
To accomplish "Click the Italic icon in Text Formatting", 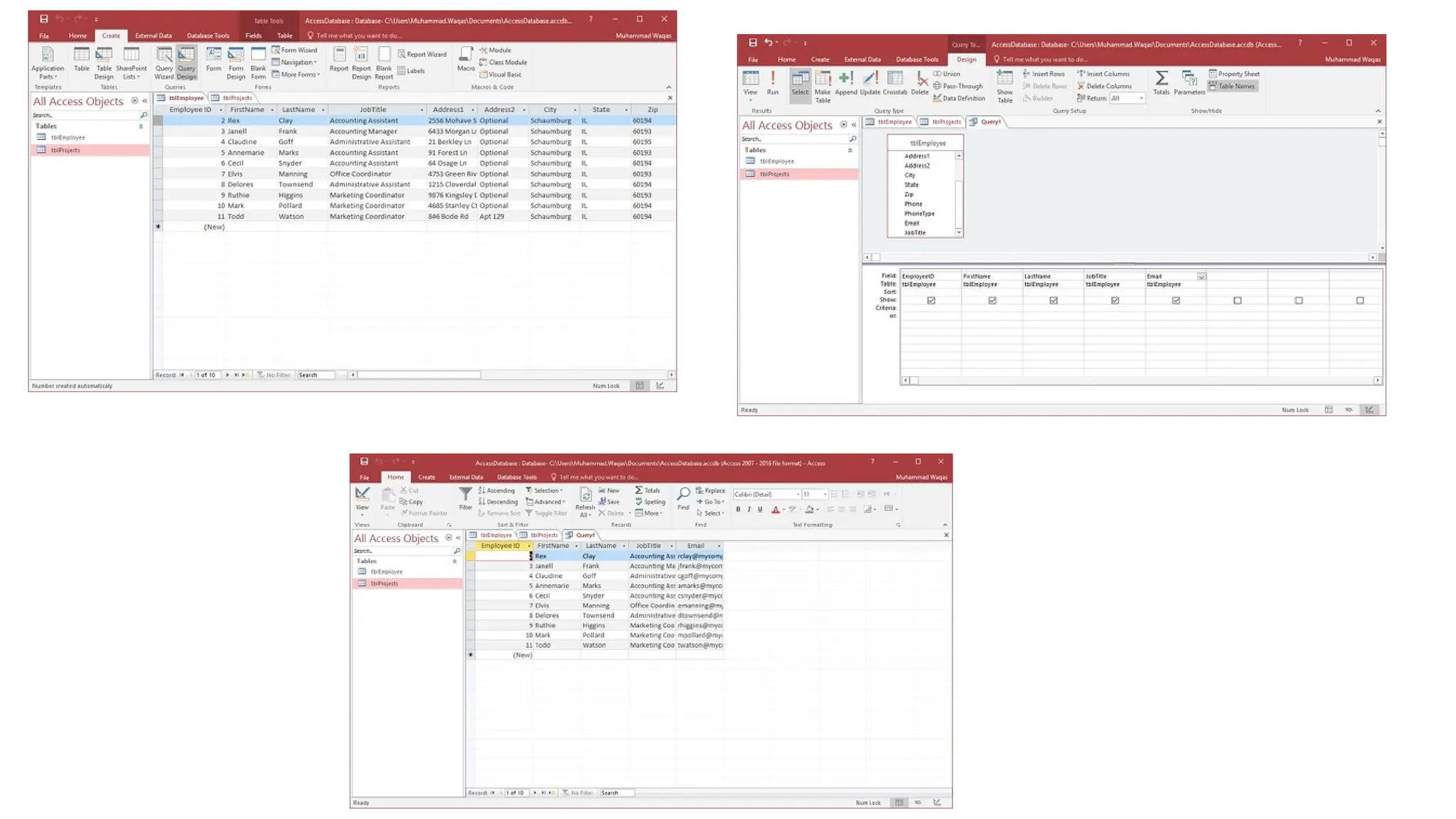I will [749, 509].
